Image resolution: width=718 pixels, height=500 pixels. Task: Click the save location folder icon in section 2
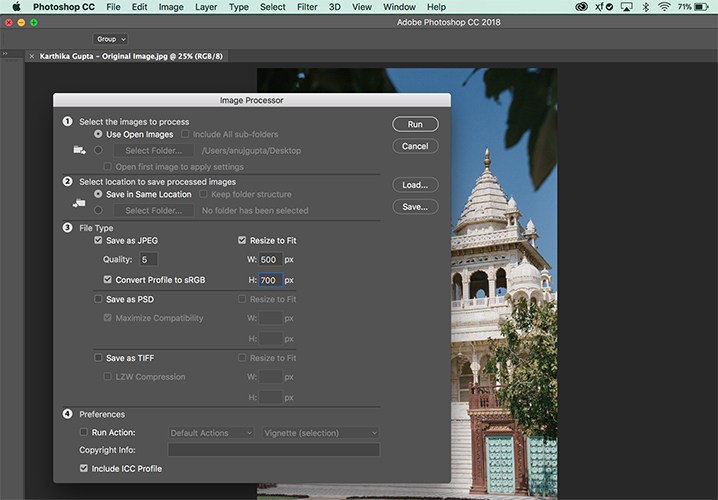click(79, 203)
